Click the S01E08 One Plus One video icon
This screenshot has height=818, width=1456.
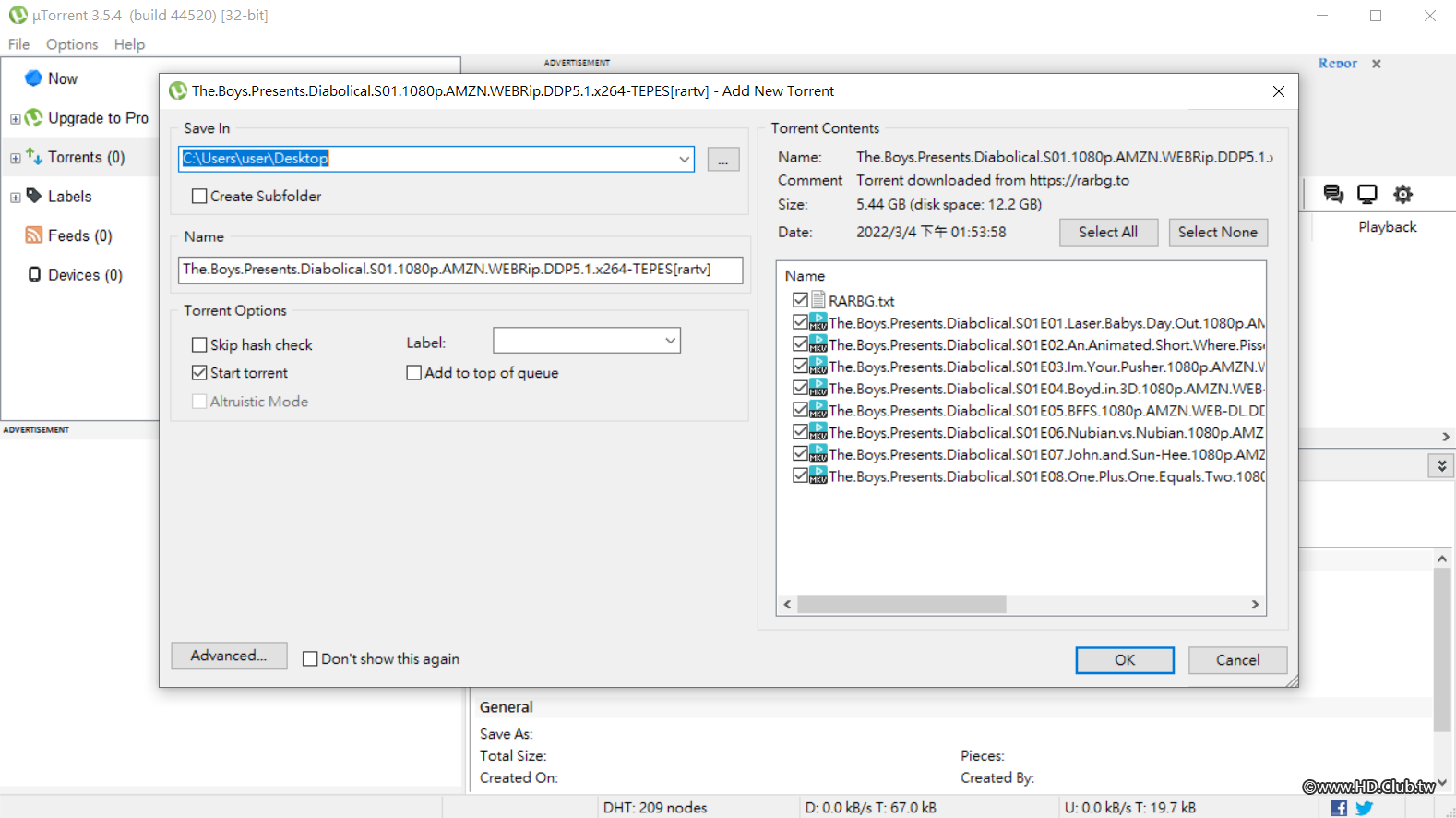coord(818,475)
